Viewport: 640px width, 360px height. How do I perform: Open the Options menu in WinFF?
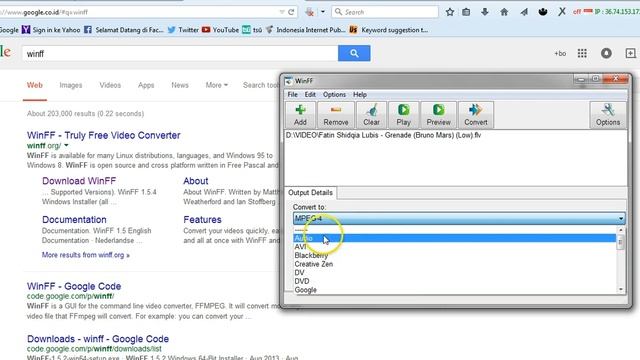334,95
